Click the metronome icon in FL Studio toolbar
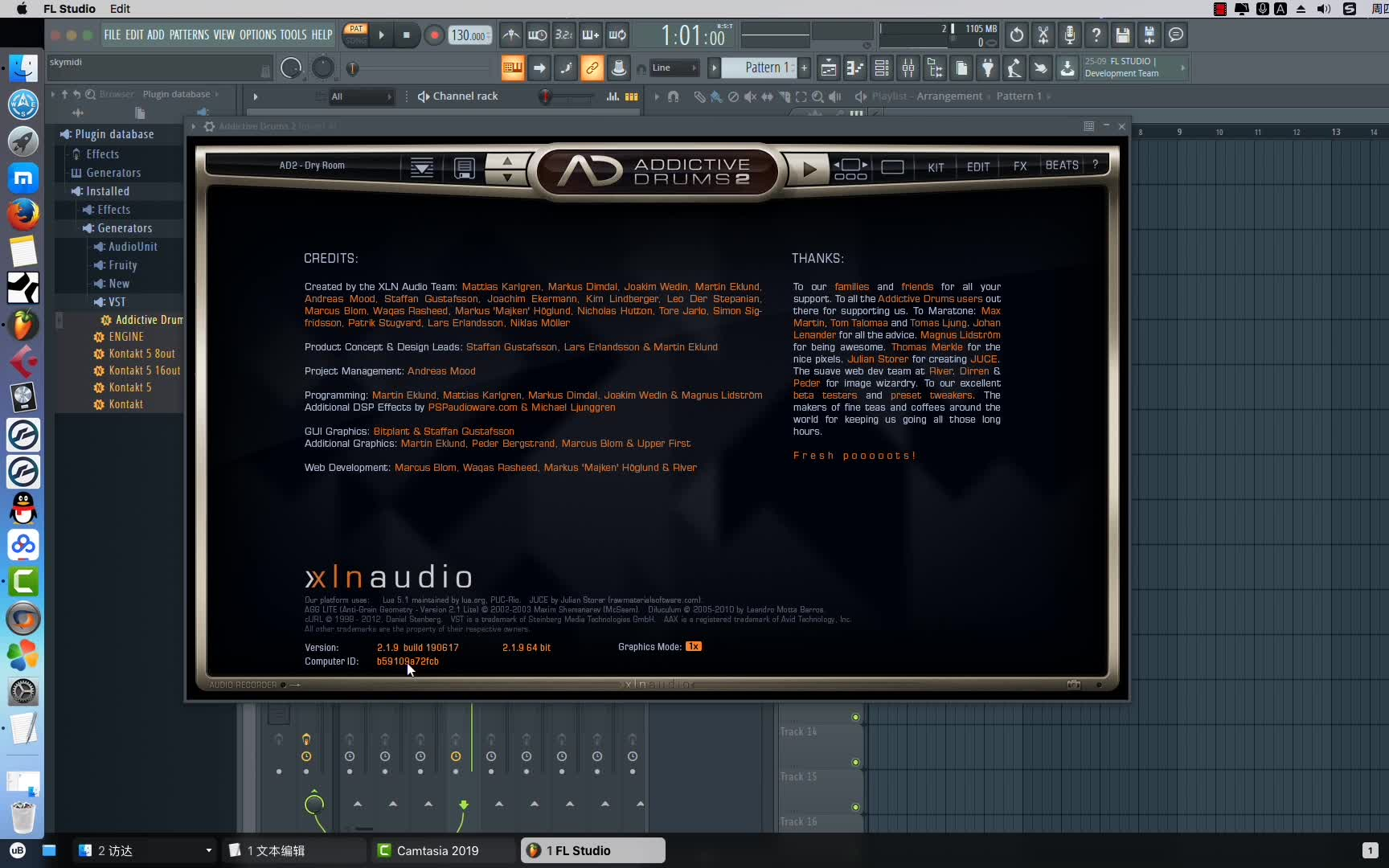This screenshot has height=868, width=1389. [510, 35]
